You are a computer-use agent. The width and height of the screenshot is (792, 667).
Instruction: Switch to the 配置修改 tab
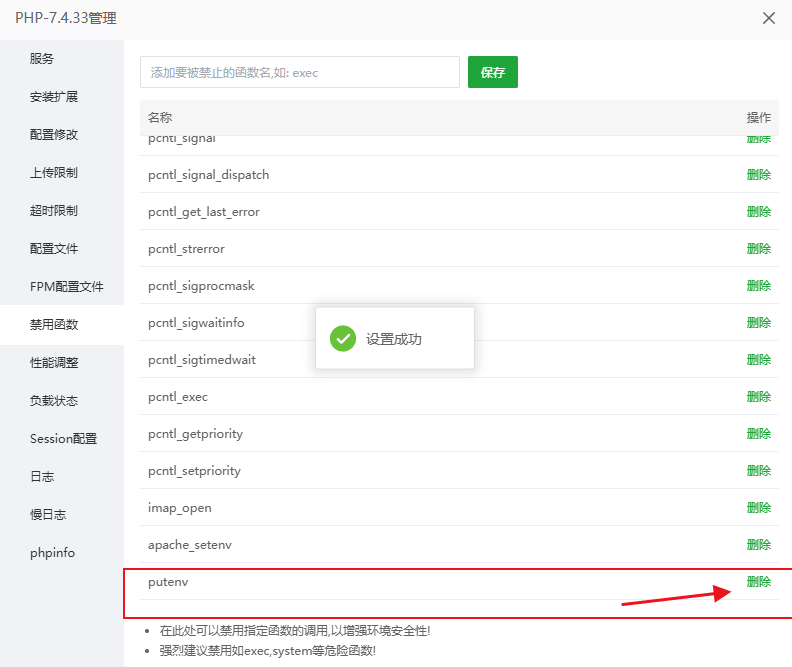click(54, 134)
